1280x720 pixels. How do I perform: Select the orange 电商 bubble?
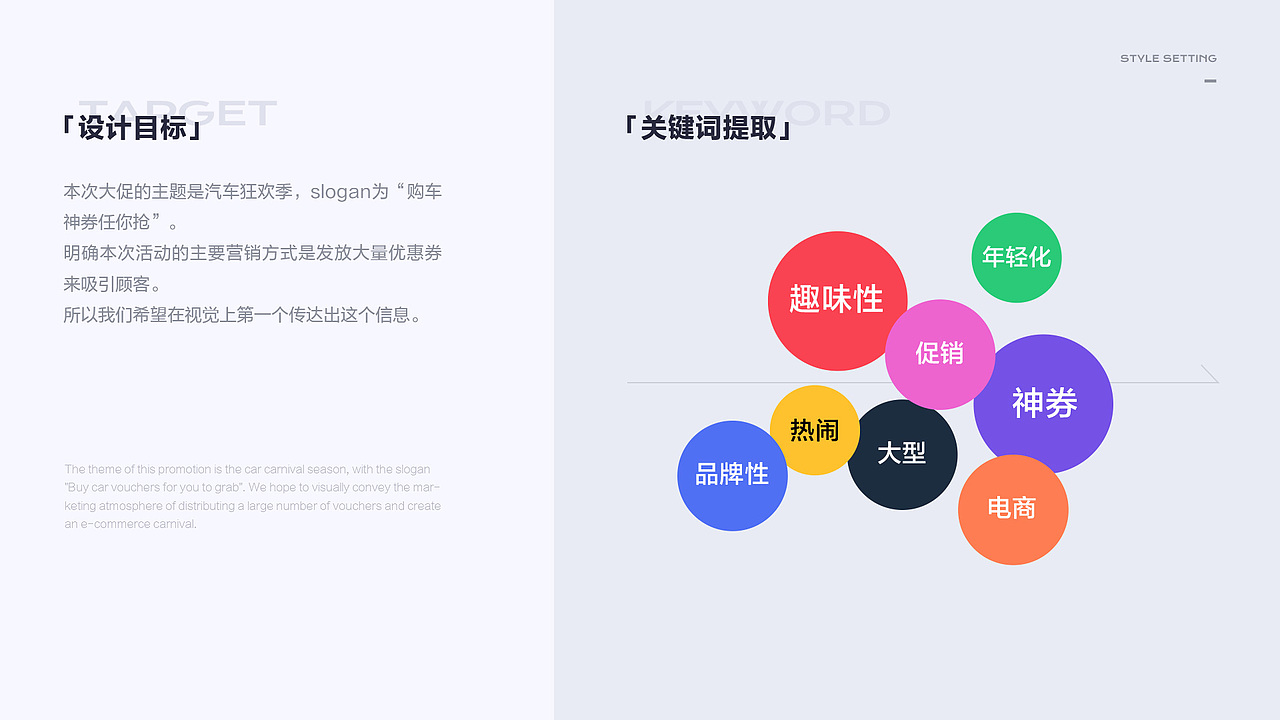pos(1013,510)
